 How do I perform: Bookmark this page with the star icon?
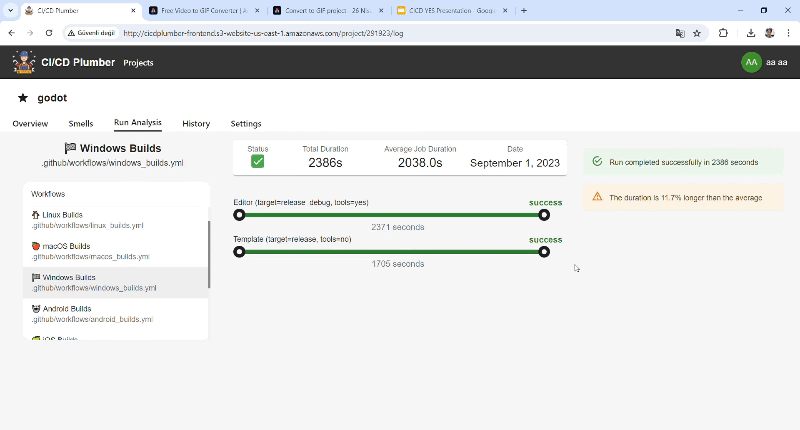(x=697, y=33)
